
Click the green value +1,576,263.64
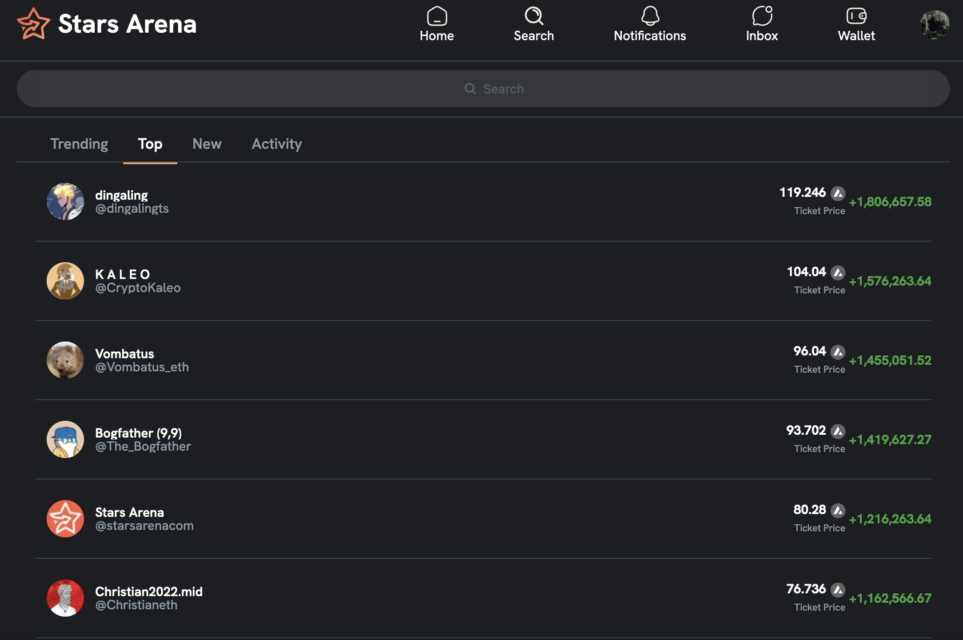[x=890, y=281]
